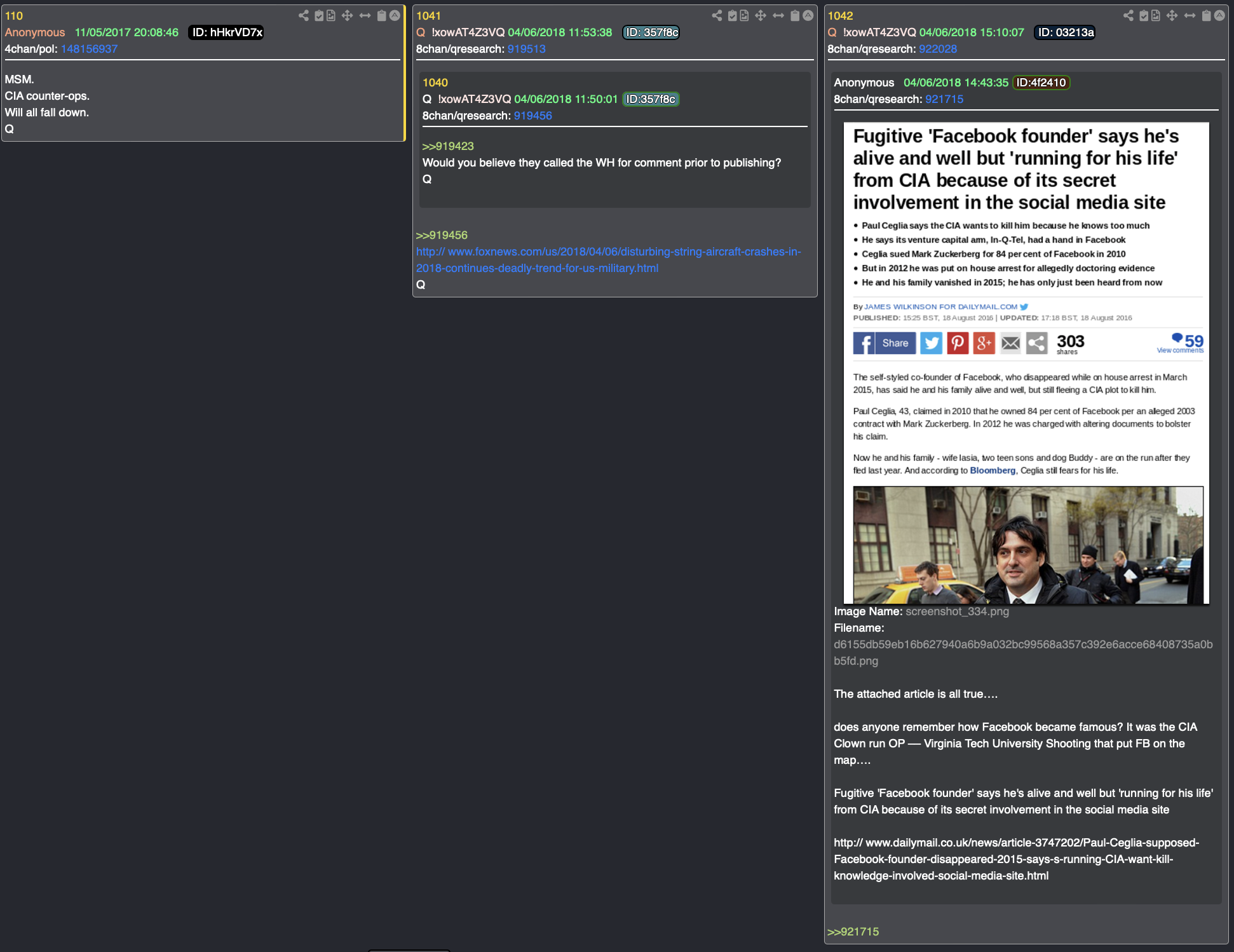Click the >>919423 reply reference

click(448, 146)
